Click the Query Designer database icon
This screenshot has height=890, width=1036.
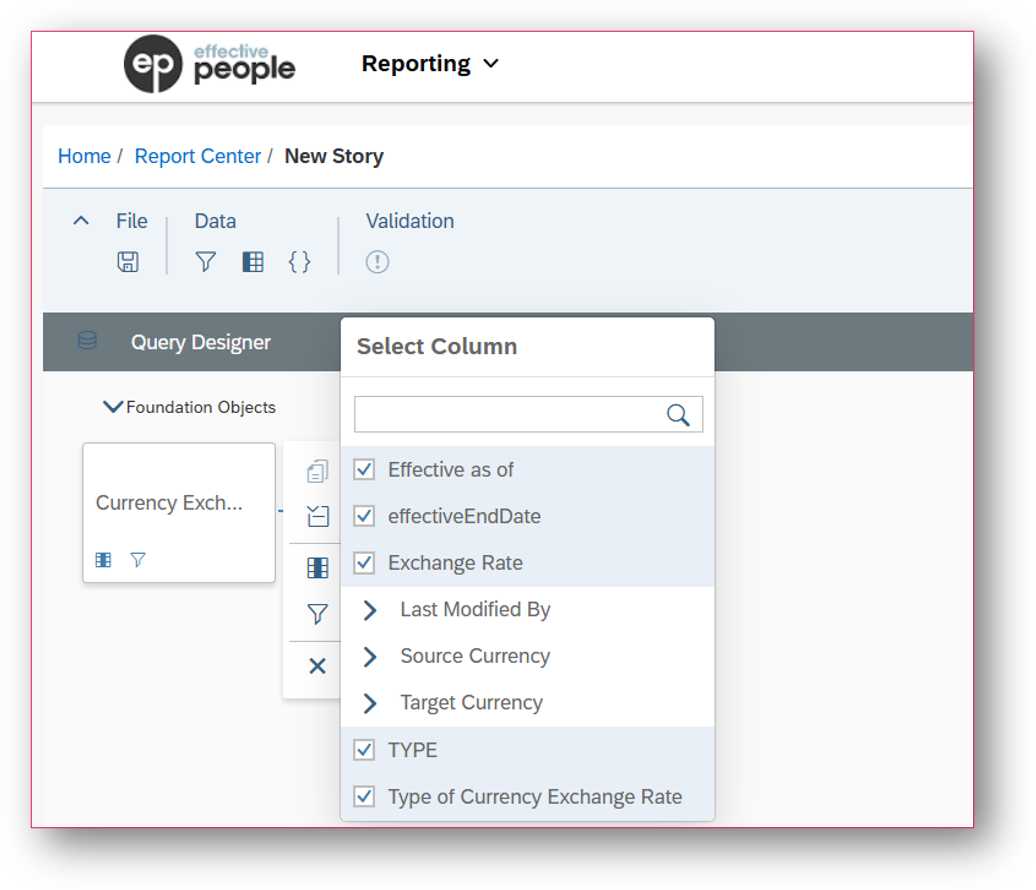[87, 341]
